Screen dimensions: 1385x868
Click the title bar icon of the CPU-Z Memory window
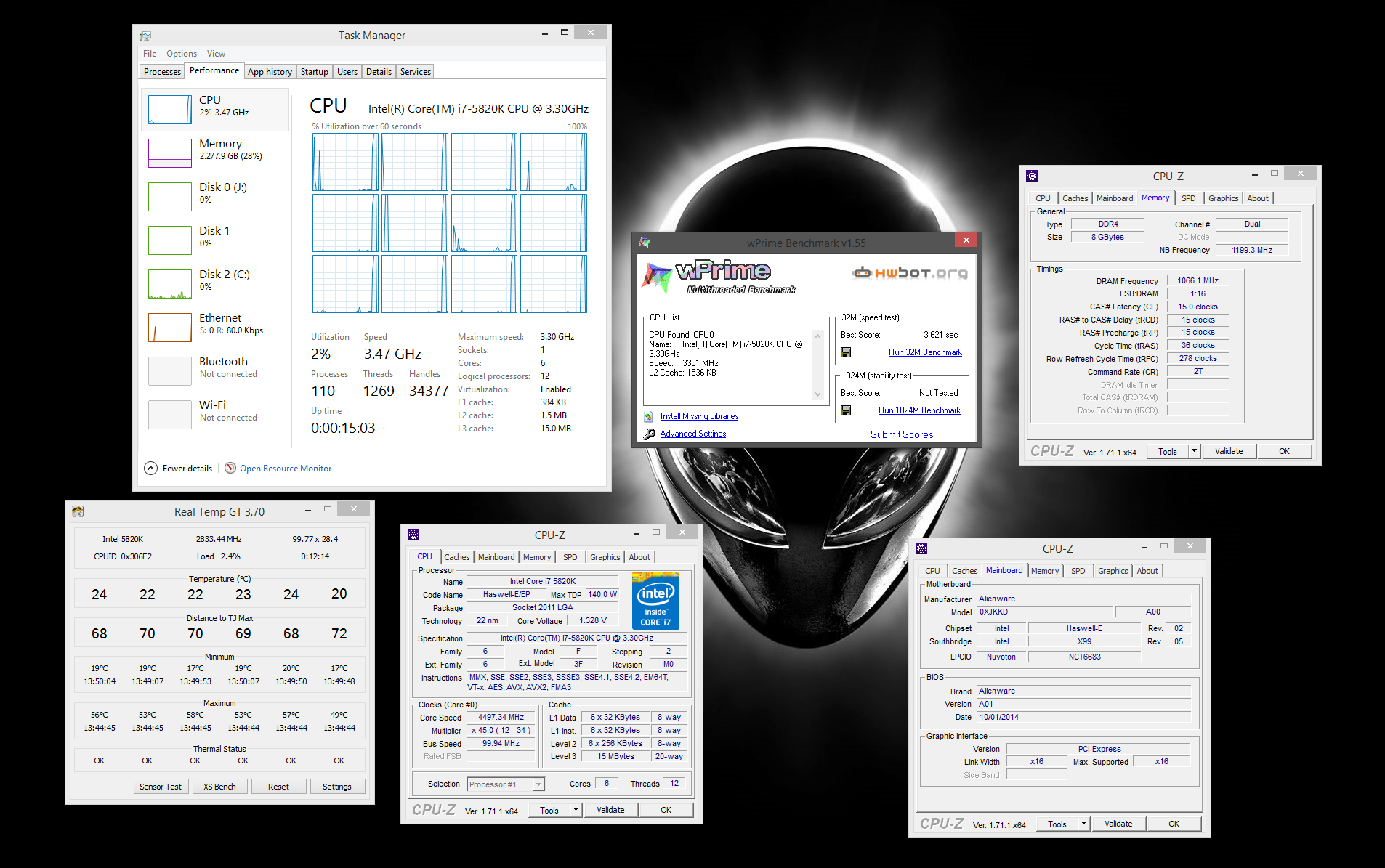coord(1032,175)
